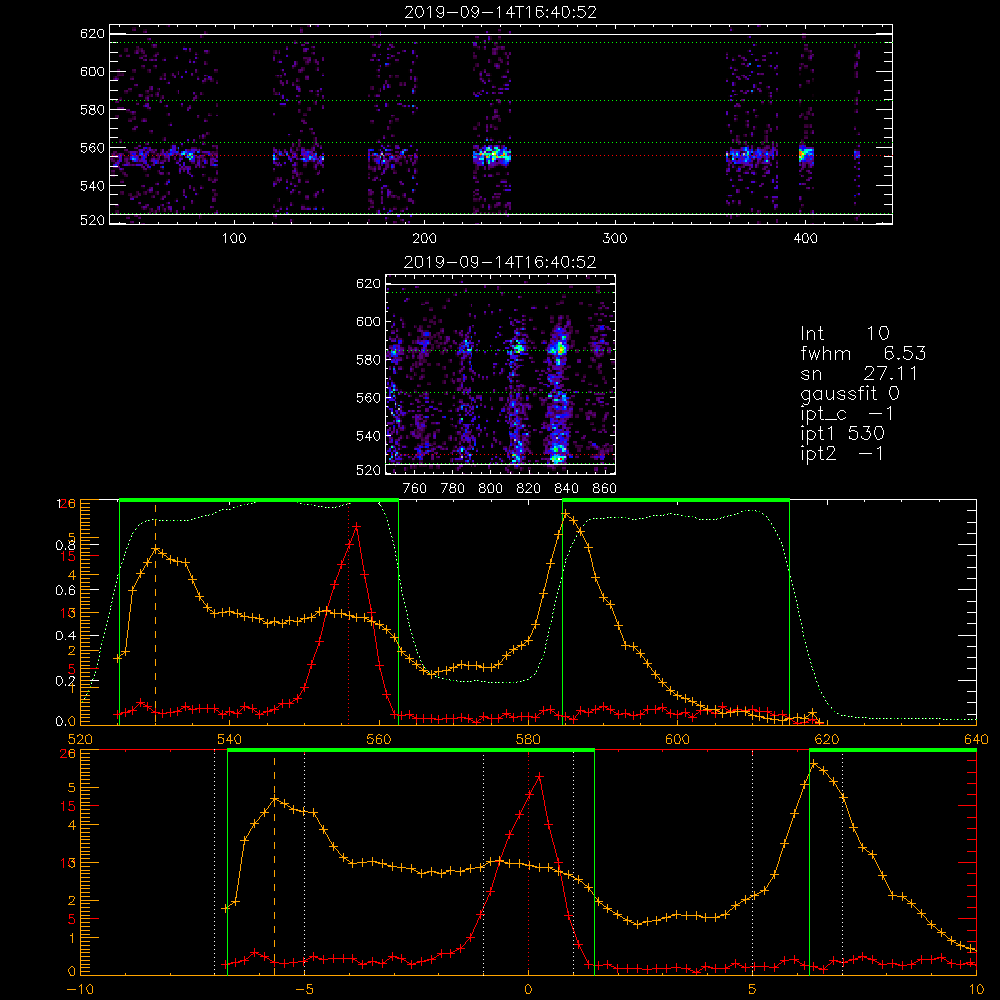Click x-axis label '5' under the bottom profile plot
Image resolution: width=1000 pixels, height=1000 pixels.
point(753,989)
